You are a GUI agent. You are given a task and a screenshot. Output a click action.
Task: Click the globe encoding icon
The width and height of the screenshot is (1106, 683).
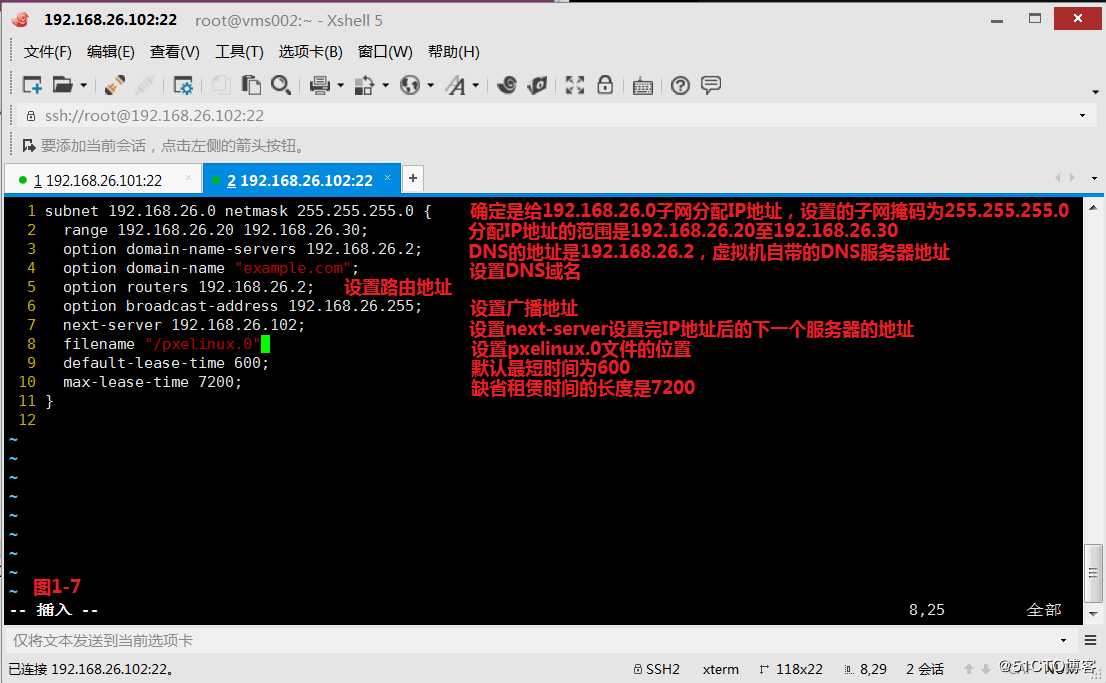point(409,85)
